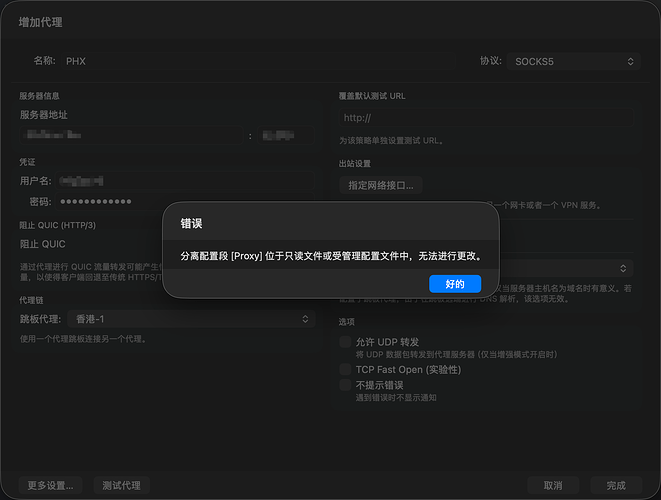
Task: Enable 允许 UDP 转发 checkbox
Action: coord(345,341)
